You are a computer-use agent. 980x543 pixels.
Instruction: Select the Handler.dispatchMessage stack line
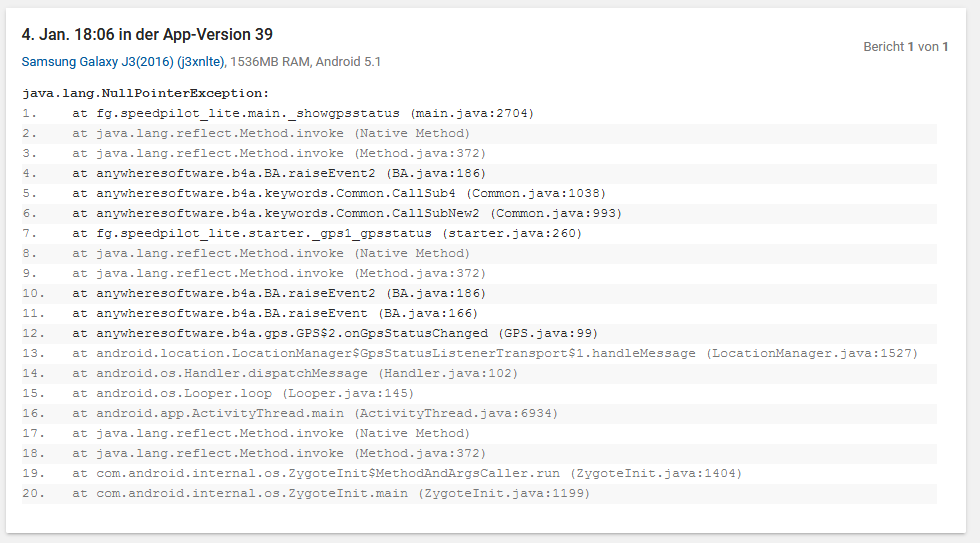[295, 373]
